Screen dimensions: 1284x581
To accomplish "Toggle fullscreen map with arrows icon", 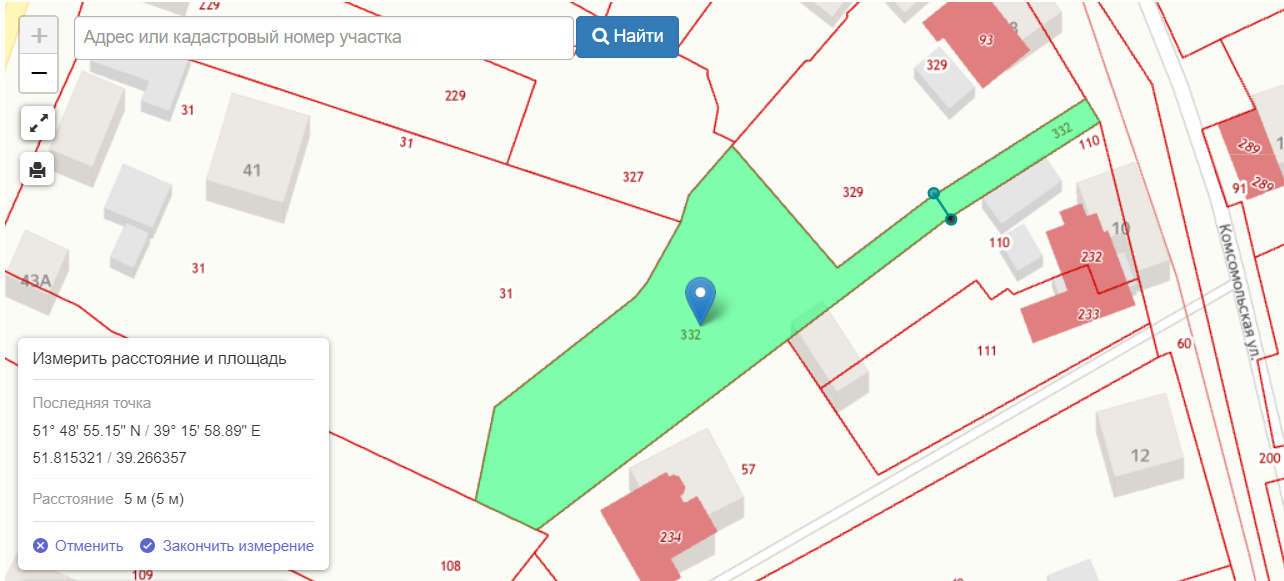I will click(x=38, y=124).
